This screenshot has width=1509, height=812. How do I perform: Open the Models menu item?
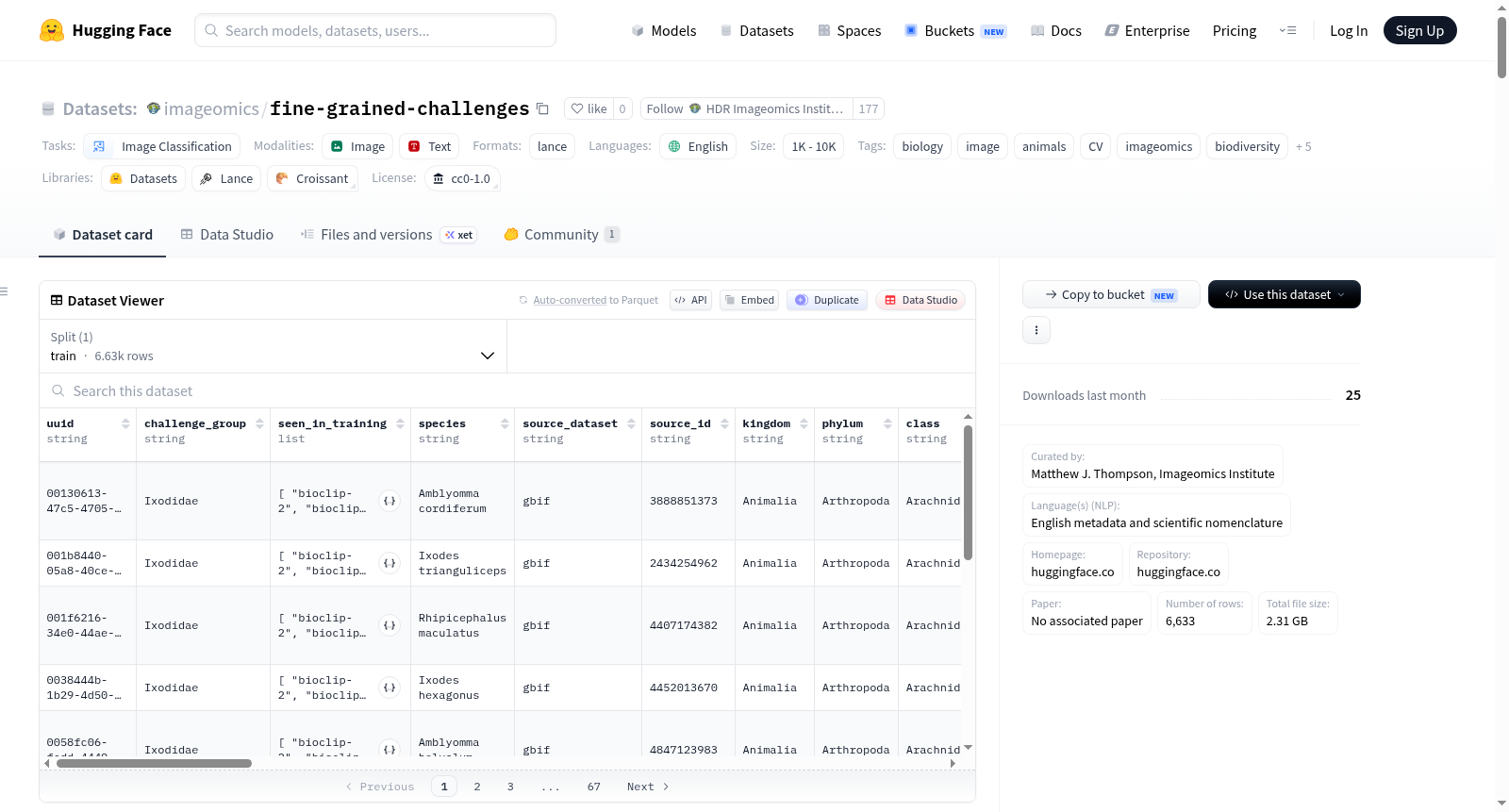click(x=664, y=30)
